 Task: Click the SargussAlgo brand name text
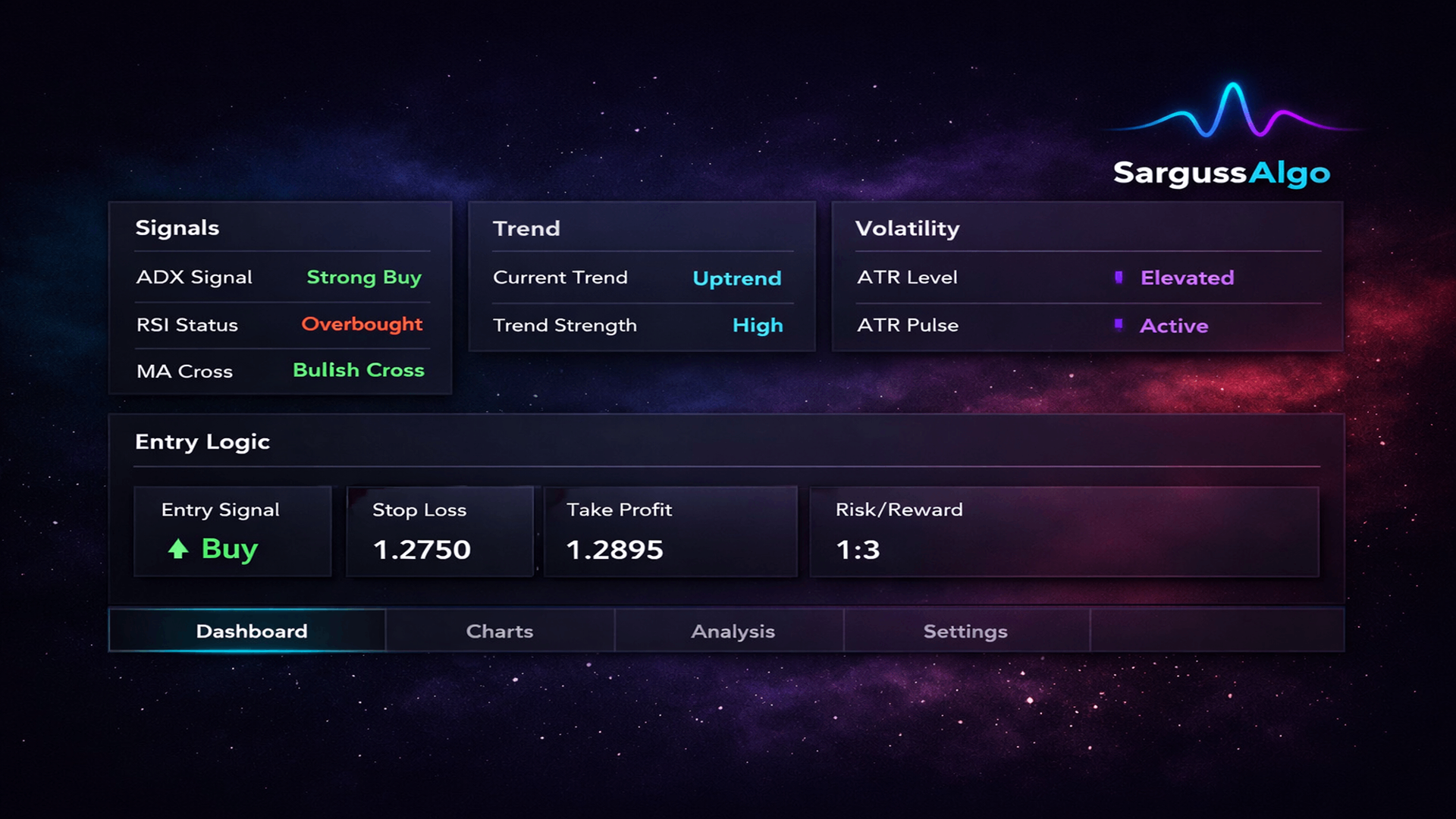1221,174
